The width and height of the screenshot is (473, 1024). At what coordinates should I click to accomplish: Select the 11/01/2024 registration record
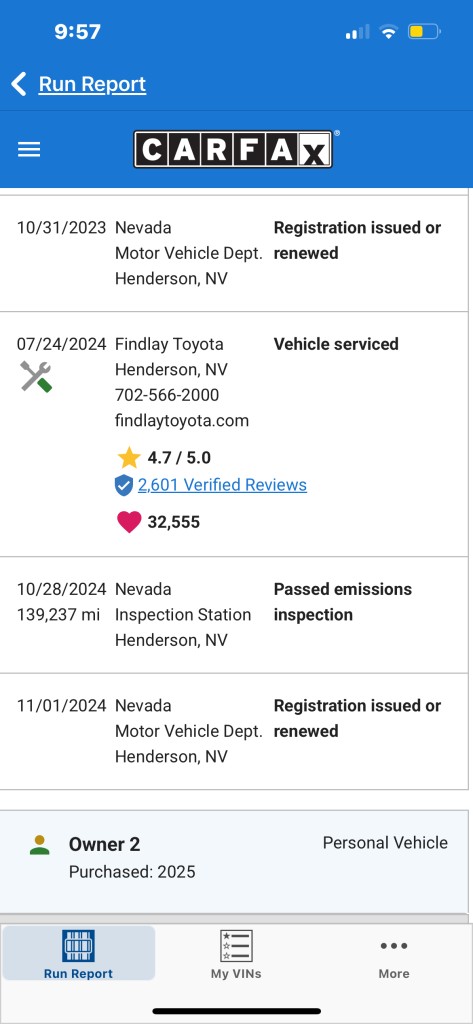234,731
